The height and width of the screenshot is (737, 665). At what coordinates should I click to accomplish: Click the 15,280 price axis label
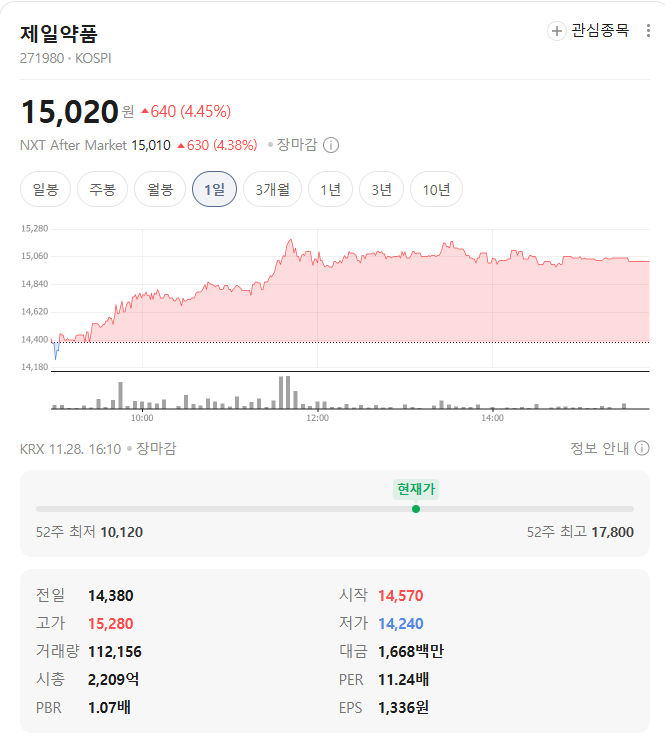click(x=34, y=228)
